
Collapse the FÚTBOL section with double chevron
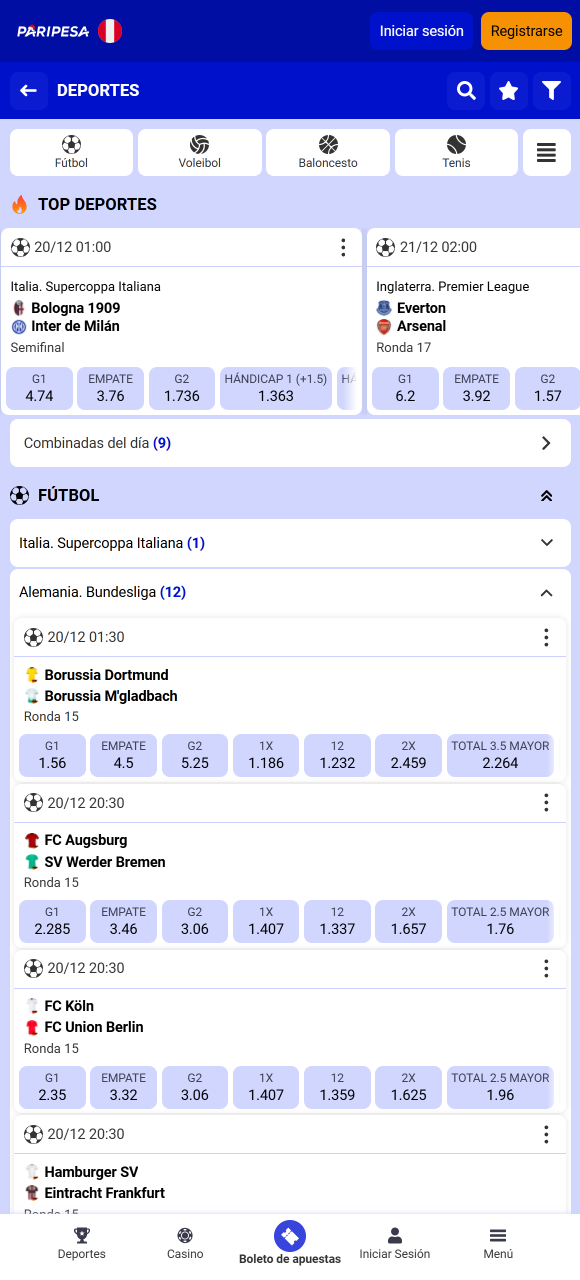tap(546, 495)
